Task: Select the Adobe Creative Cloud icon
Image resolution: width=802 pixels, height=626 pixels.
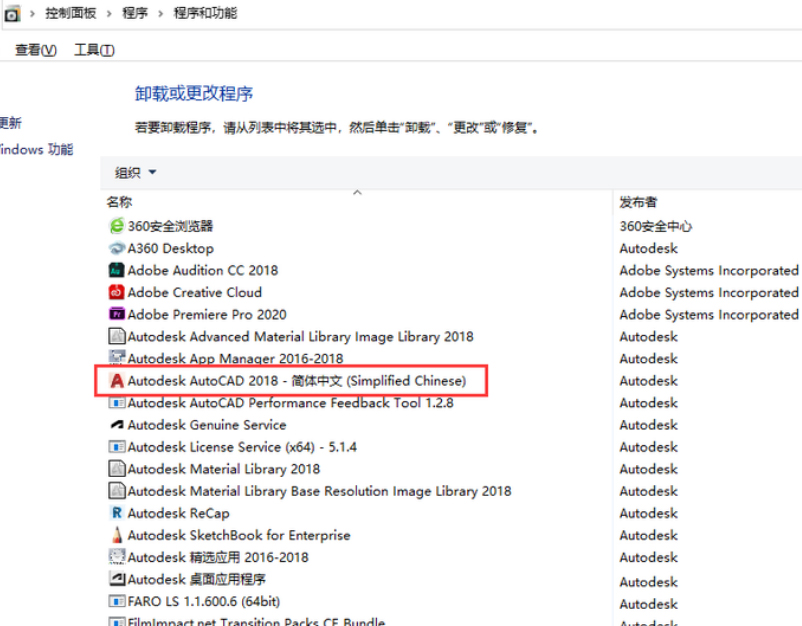Action: pyautogui.click(x=117, y=293)
